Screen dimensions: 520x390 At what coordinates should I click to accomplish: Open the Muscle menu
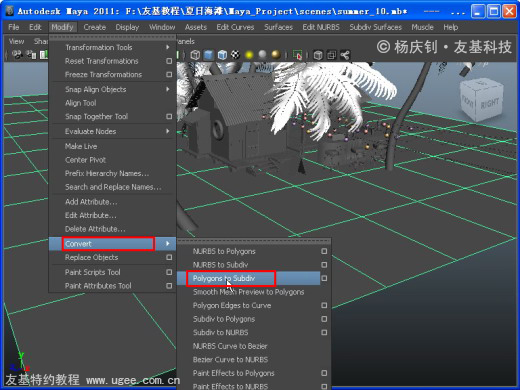coord(423,27)
